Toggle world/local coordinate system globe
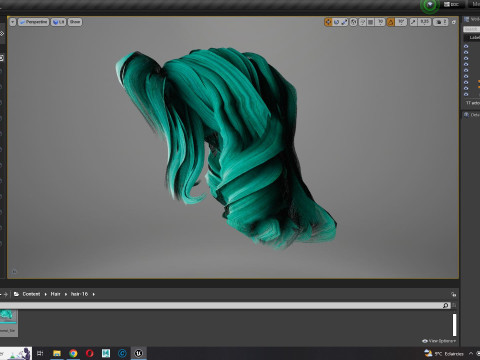 (x=353, y=22)
